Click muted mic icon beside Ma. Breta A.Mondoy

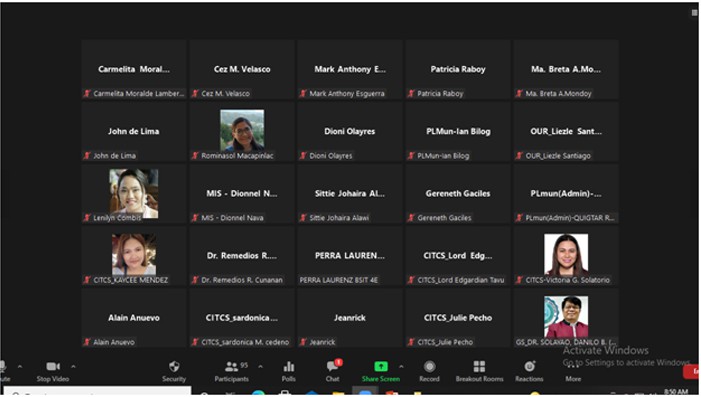519,93
